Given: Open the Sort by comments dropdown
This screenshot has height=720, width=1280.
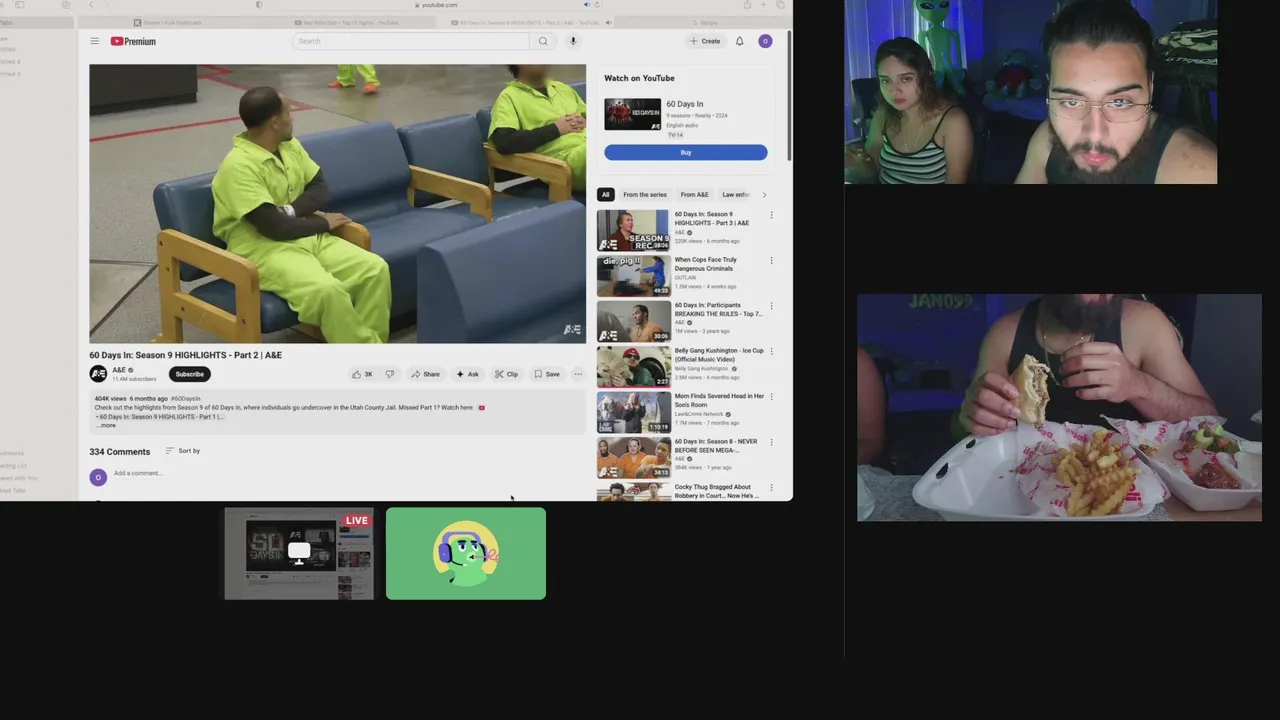Looking at the screenshot, I should [x=183, y=451].
